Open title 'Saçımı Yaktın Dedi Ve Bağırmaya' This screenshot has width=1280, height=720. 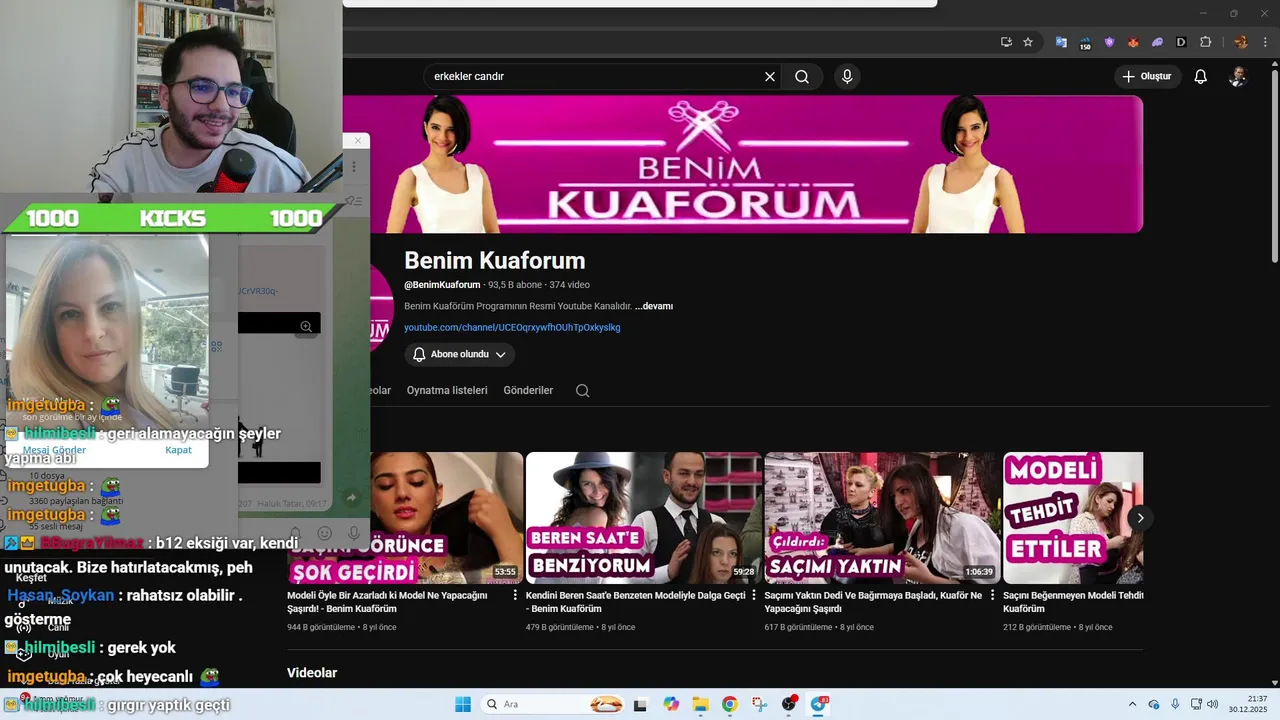pos(874,601)
